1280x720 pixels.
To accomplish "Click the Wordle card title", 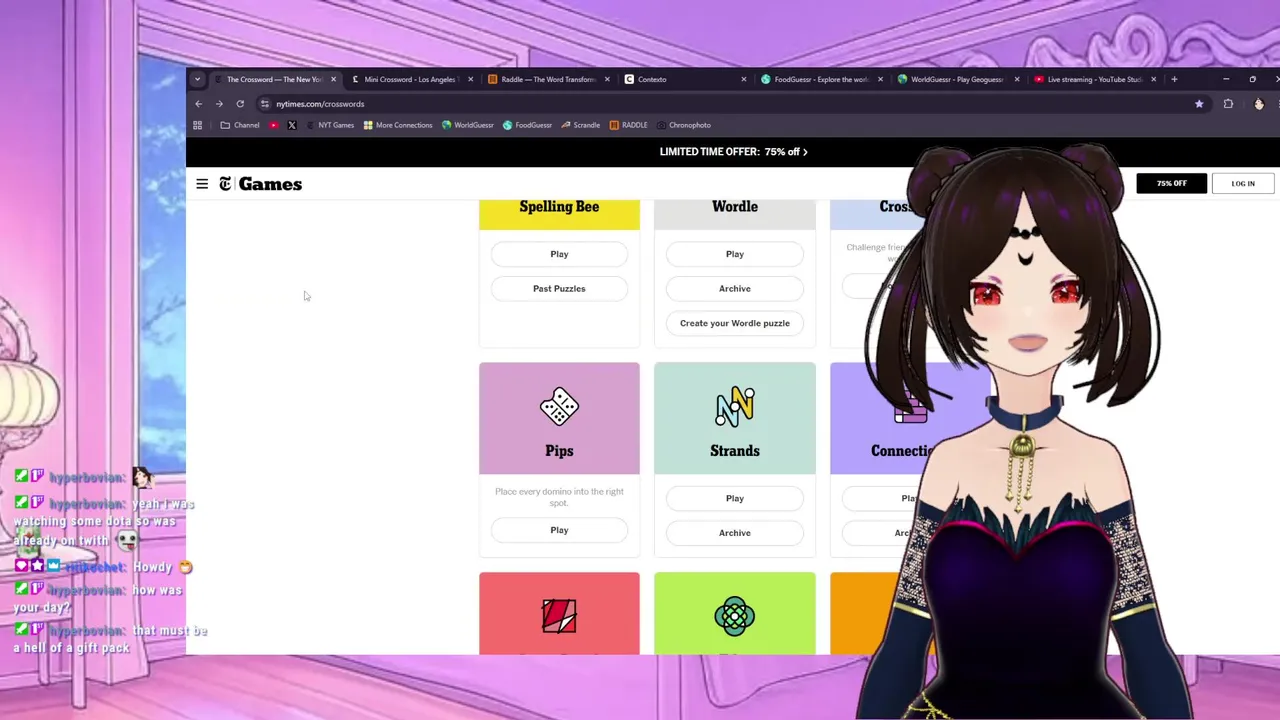I will point(735,207).
